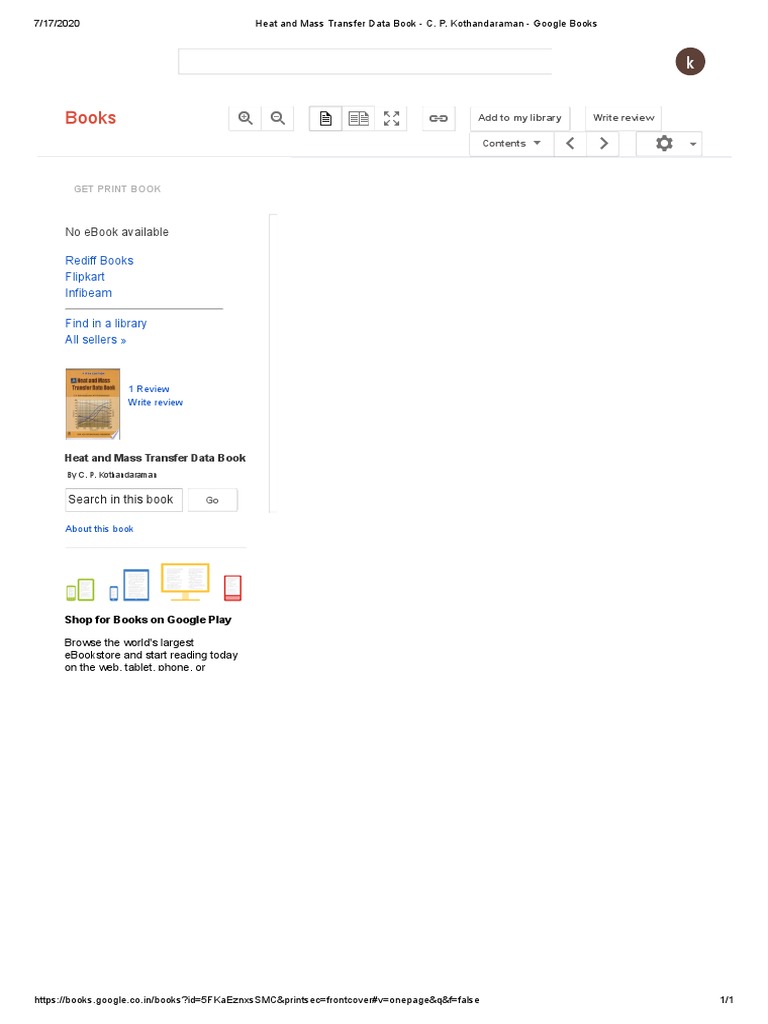Expand the Contents dropdown
The width and height of the screenshot is (768, 1024).
click(x=511, y=144)
